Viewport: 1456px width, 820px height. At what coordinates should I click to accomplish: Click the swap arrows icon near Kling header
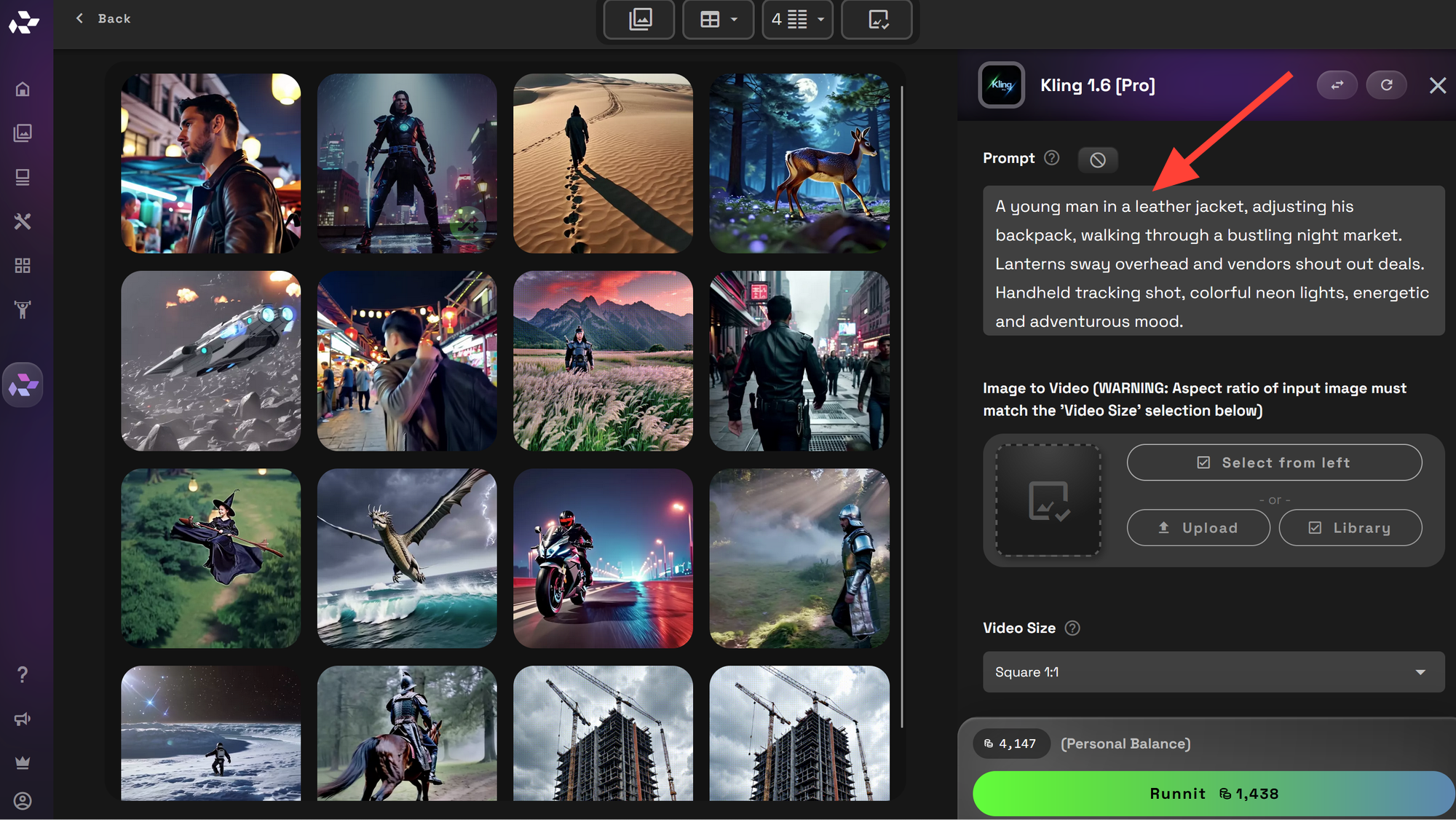(x=1337, y=84)
